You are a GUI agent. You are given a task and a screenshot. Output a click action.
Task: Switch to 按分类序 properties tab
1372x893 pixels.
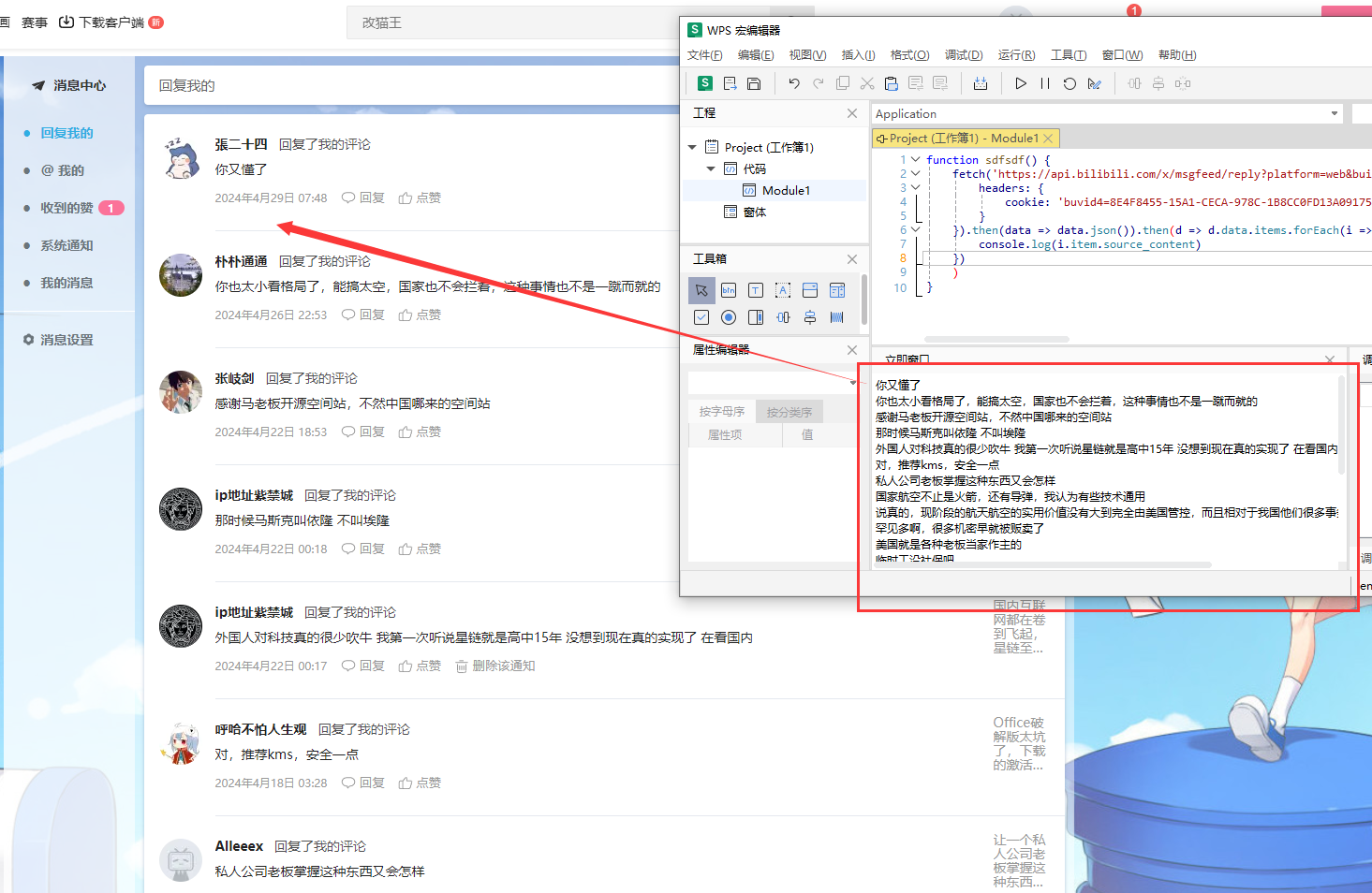pos(789,412)
